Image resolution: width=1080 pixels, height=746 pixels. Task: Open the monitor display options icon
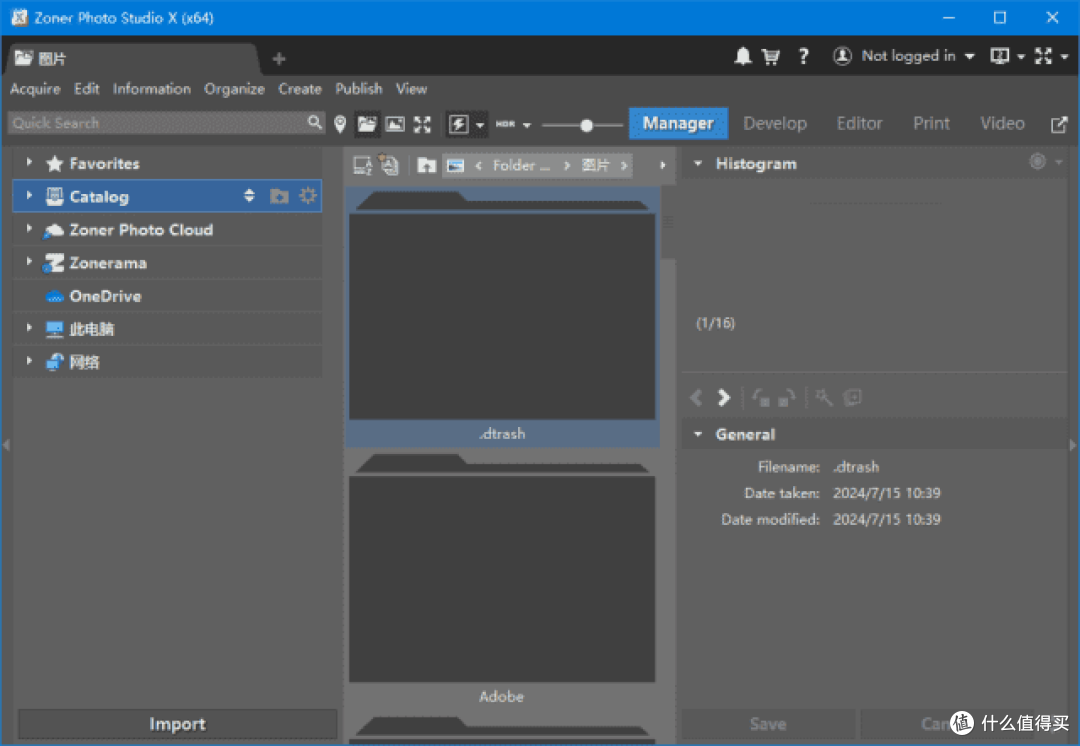tap(999, 56)
